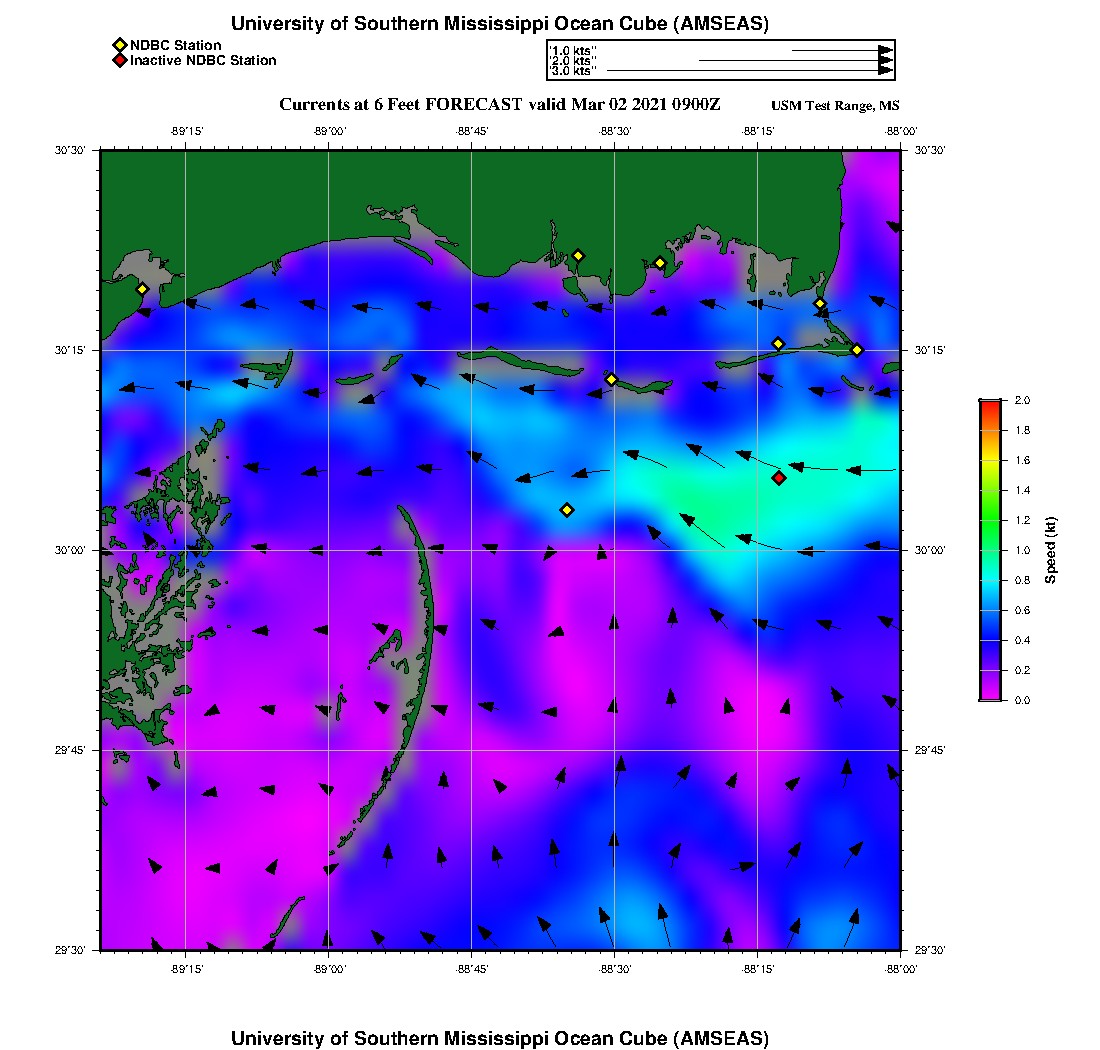Image resolution: width=1100 pixels, height=1050 pixels.
Task: Click the red inactive NDBC station marker on map
Action: pyautogui.click(x=779, y=478)
